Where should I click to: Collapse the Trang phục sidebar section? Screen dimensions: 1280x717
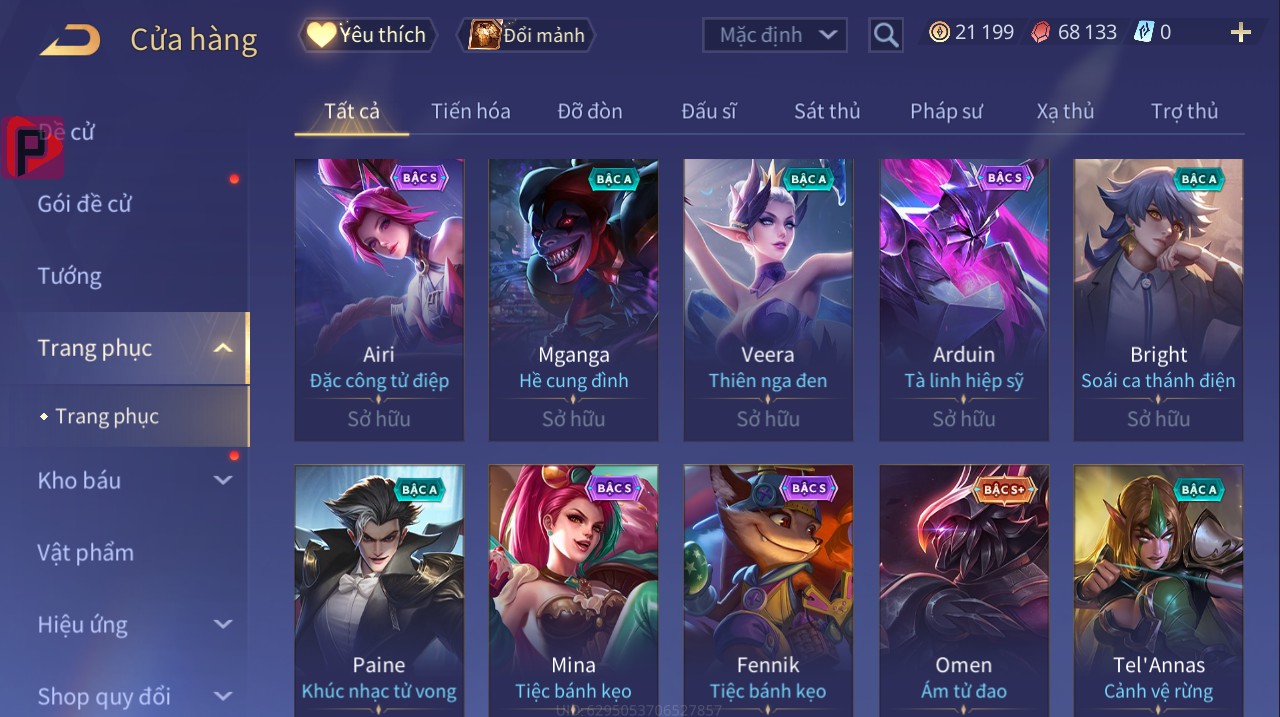click(223, 348)
